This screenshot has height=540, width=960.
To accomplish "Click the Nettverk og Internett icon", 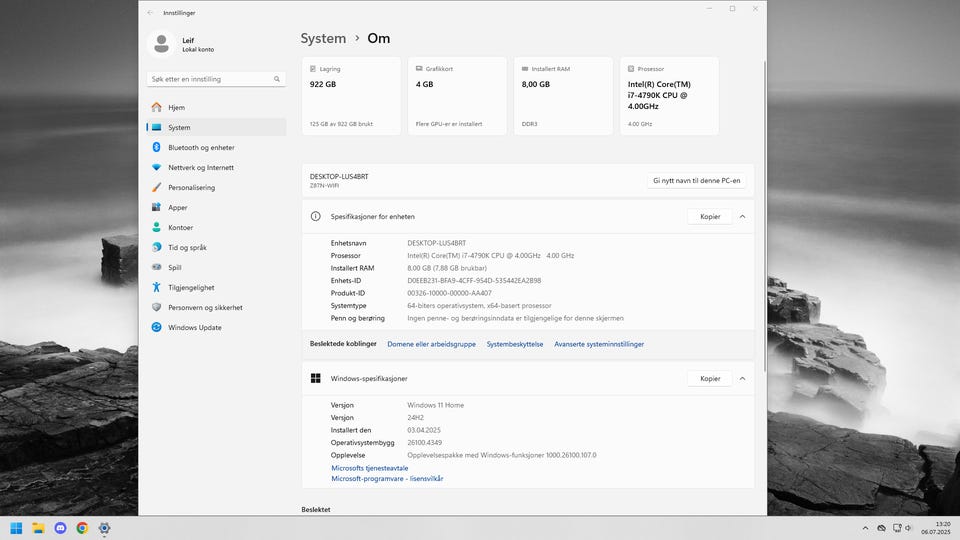I will (x=156, y=167).
